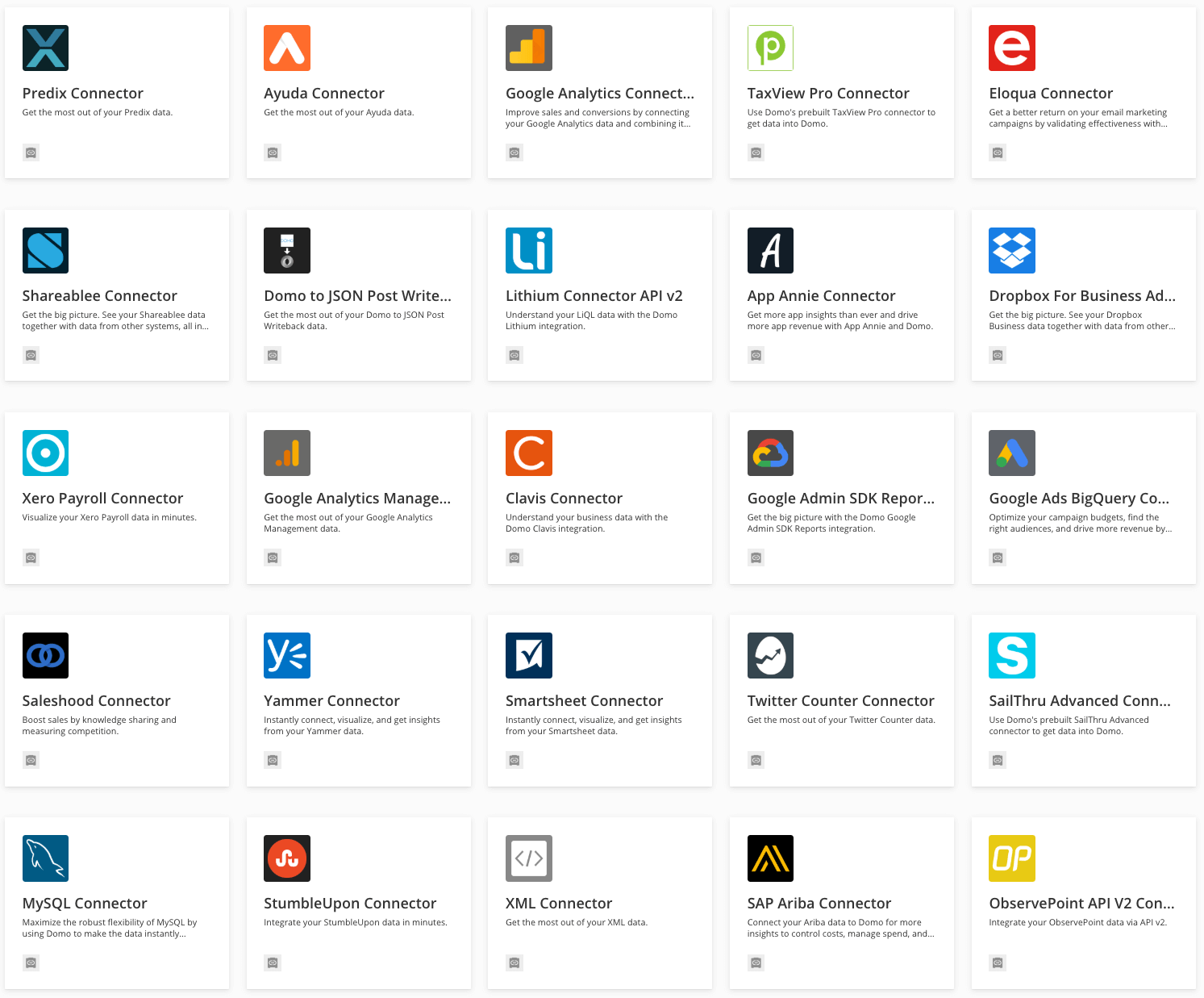This screenshot has width=1204, height=998.
Task: Click 'Get the most out of your XML data.'
Action: (x=577, y=922)
